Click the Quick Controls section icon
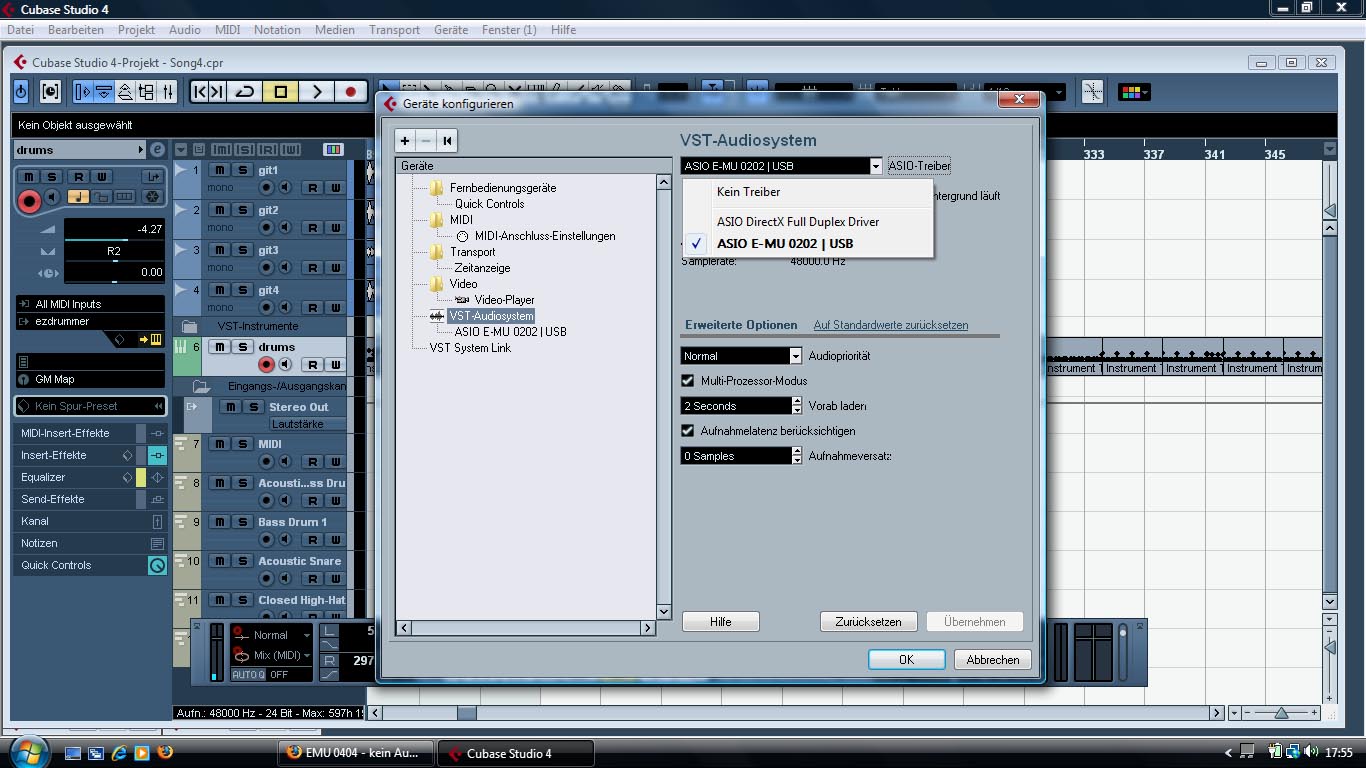The image size is (1366, 768). (x=157, y=565)
